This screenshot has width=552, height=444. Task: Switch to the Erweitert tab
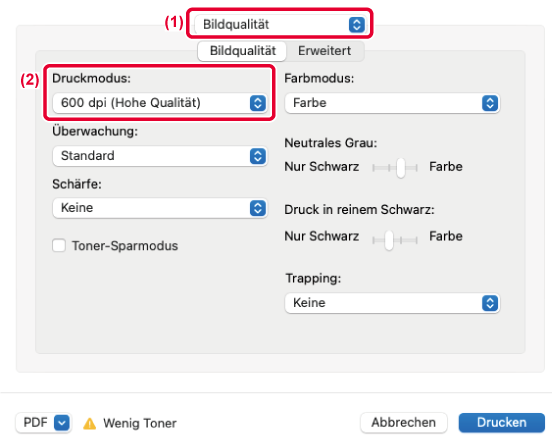click(325, 51)
